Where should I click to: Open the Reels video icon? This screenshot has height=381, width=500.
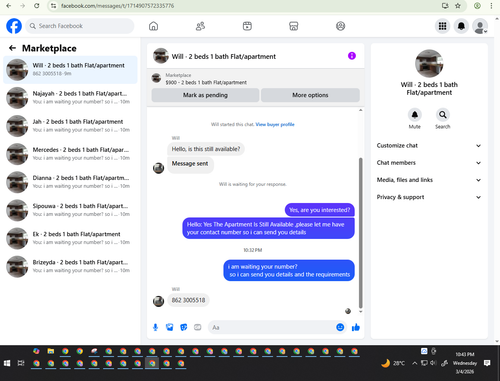[x=247, y=26]
